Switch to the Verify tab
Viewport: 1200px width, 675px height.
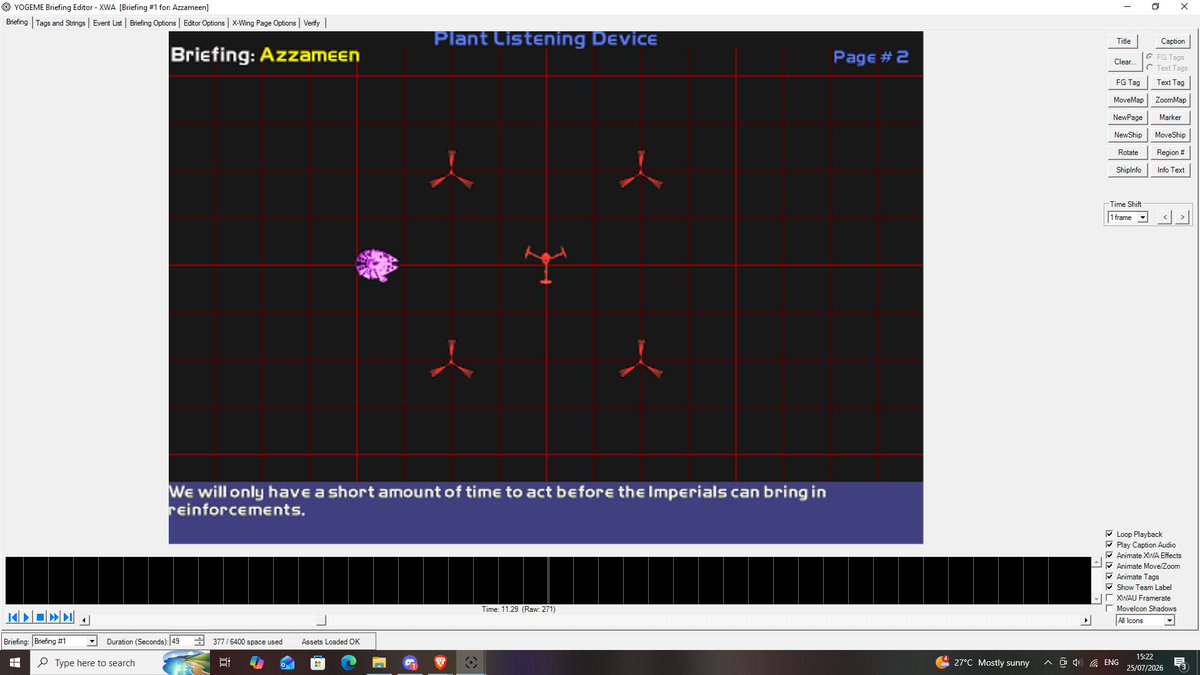[x=311, y=23]
